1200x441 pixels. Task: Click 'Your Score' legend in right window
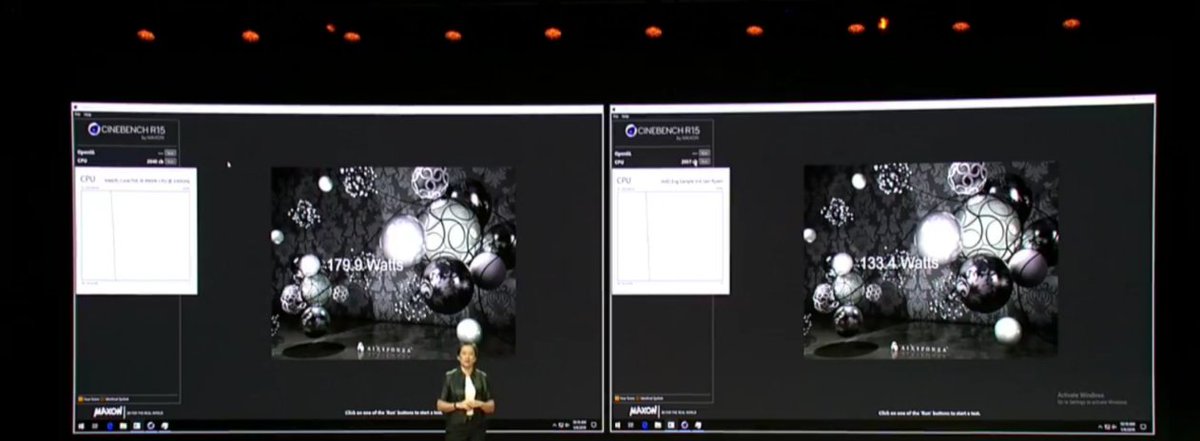(x=627, y=398)
